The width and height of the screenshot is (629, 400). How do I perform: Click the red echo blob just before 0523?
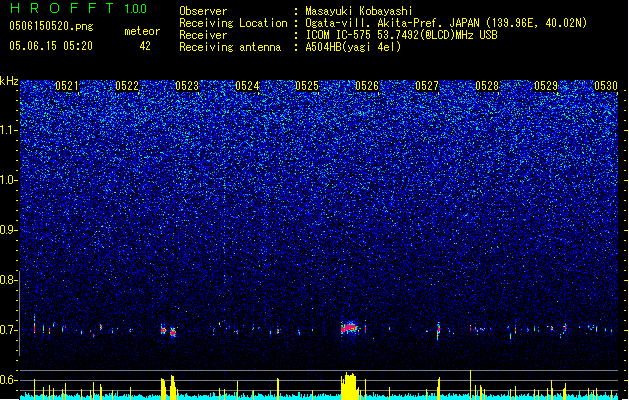pos(173,332)
